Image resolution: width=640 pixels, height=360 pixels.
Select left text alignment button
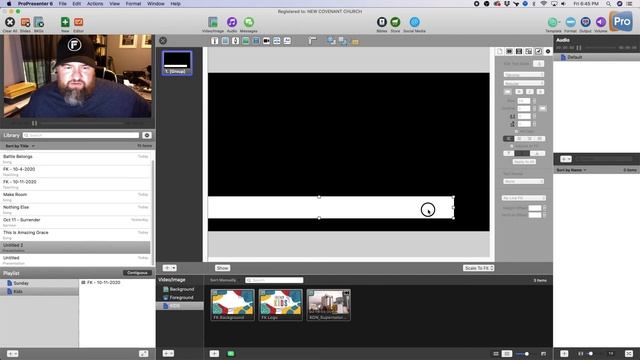tap(508, 139)
